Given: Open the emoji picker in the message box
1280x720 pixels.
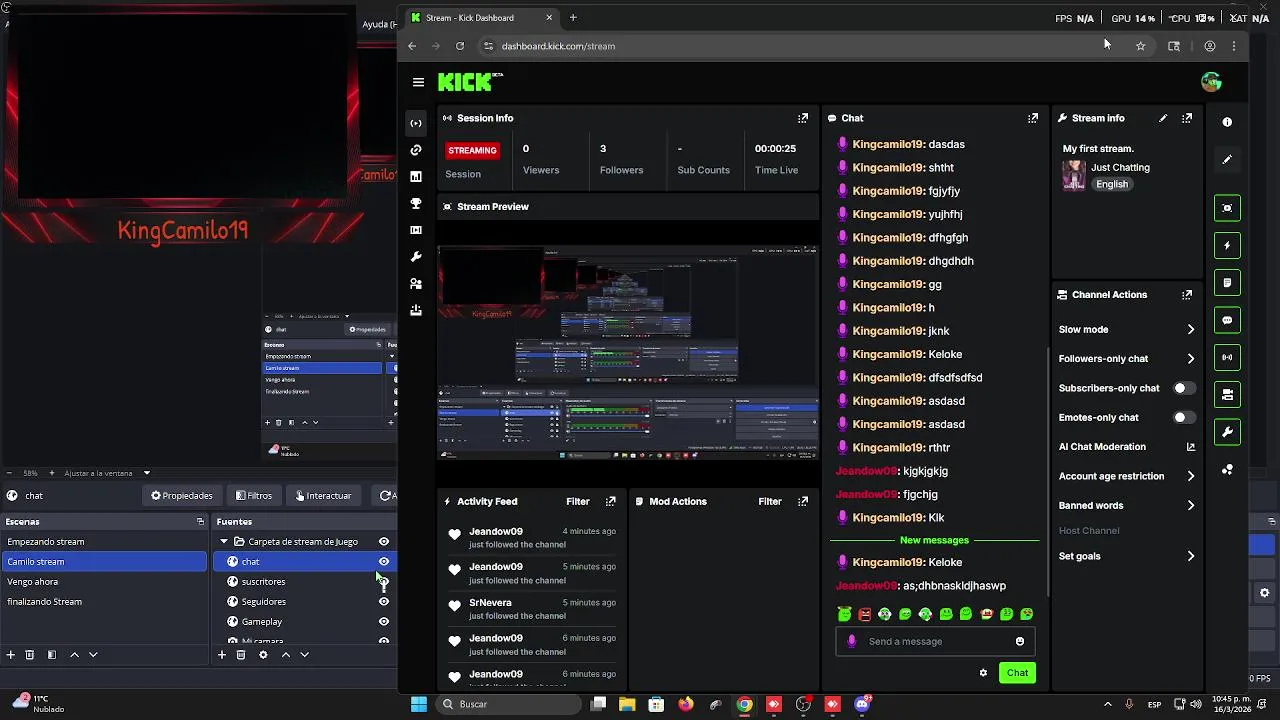Looking at the screenshot, I should click(x=1020, y=642).
